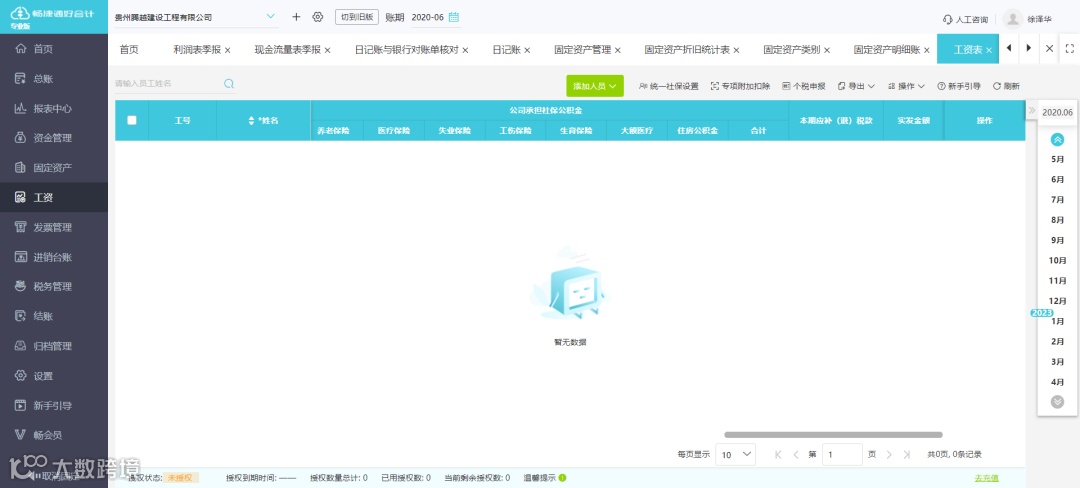
Task: Click 温馨提示 green info icon
Action: 563,478
